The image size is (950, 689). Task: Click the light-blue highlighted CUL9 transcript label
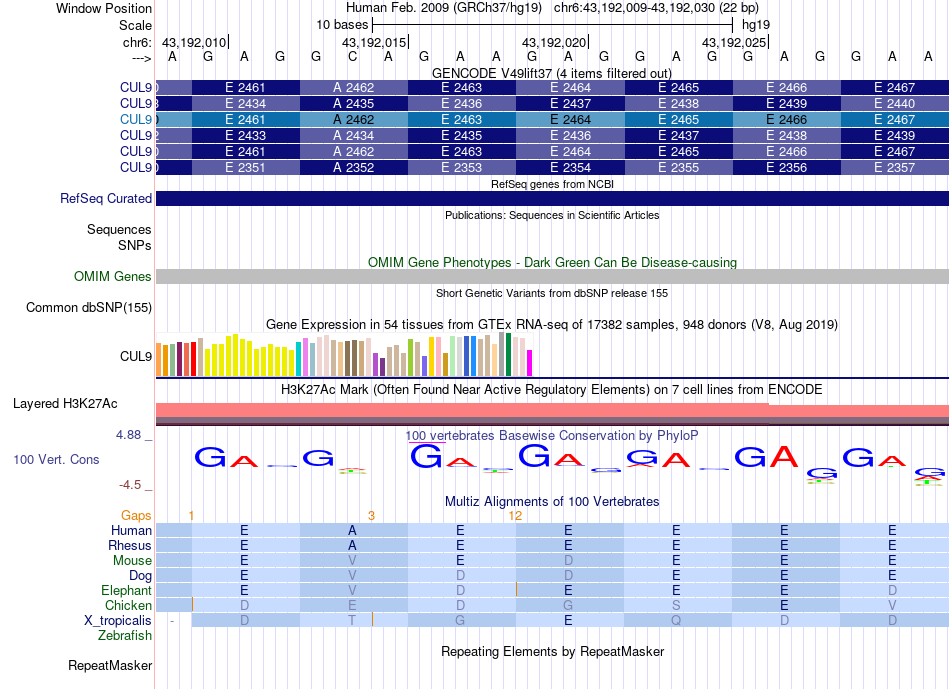136,119
